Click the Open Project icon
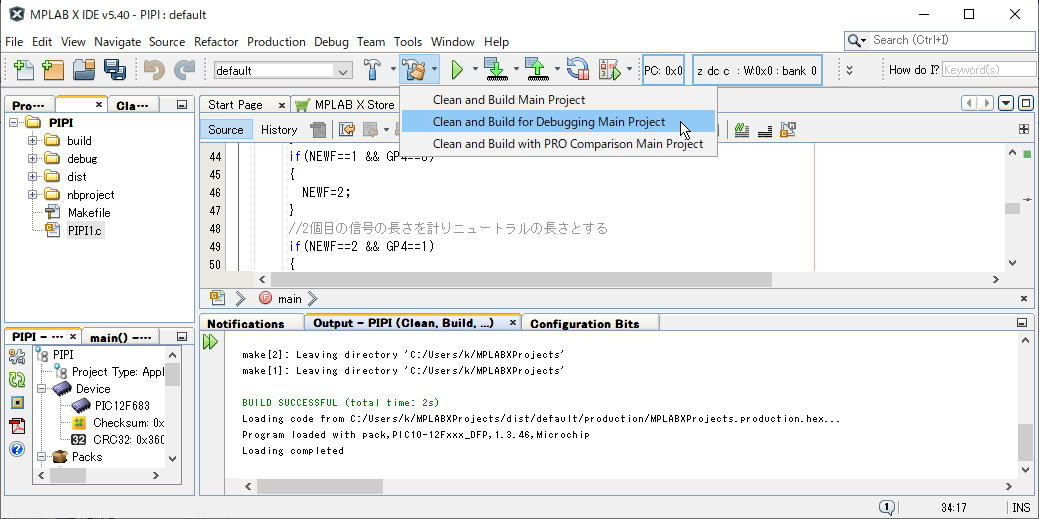This screenshot has height=519, width=1039. pos(84,70)
